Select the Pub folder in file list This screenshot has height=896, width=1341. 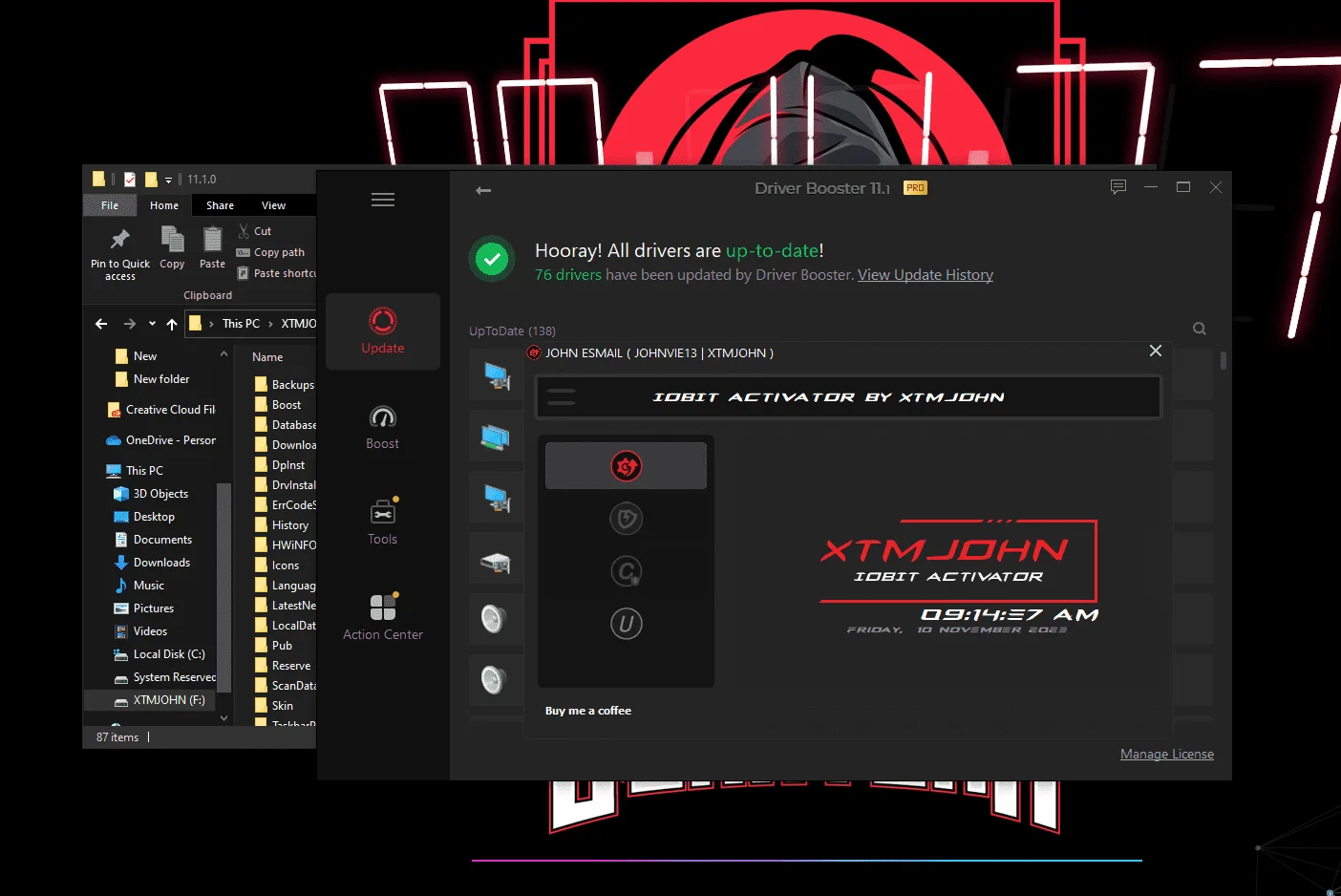273,646
